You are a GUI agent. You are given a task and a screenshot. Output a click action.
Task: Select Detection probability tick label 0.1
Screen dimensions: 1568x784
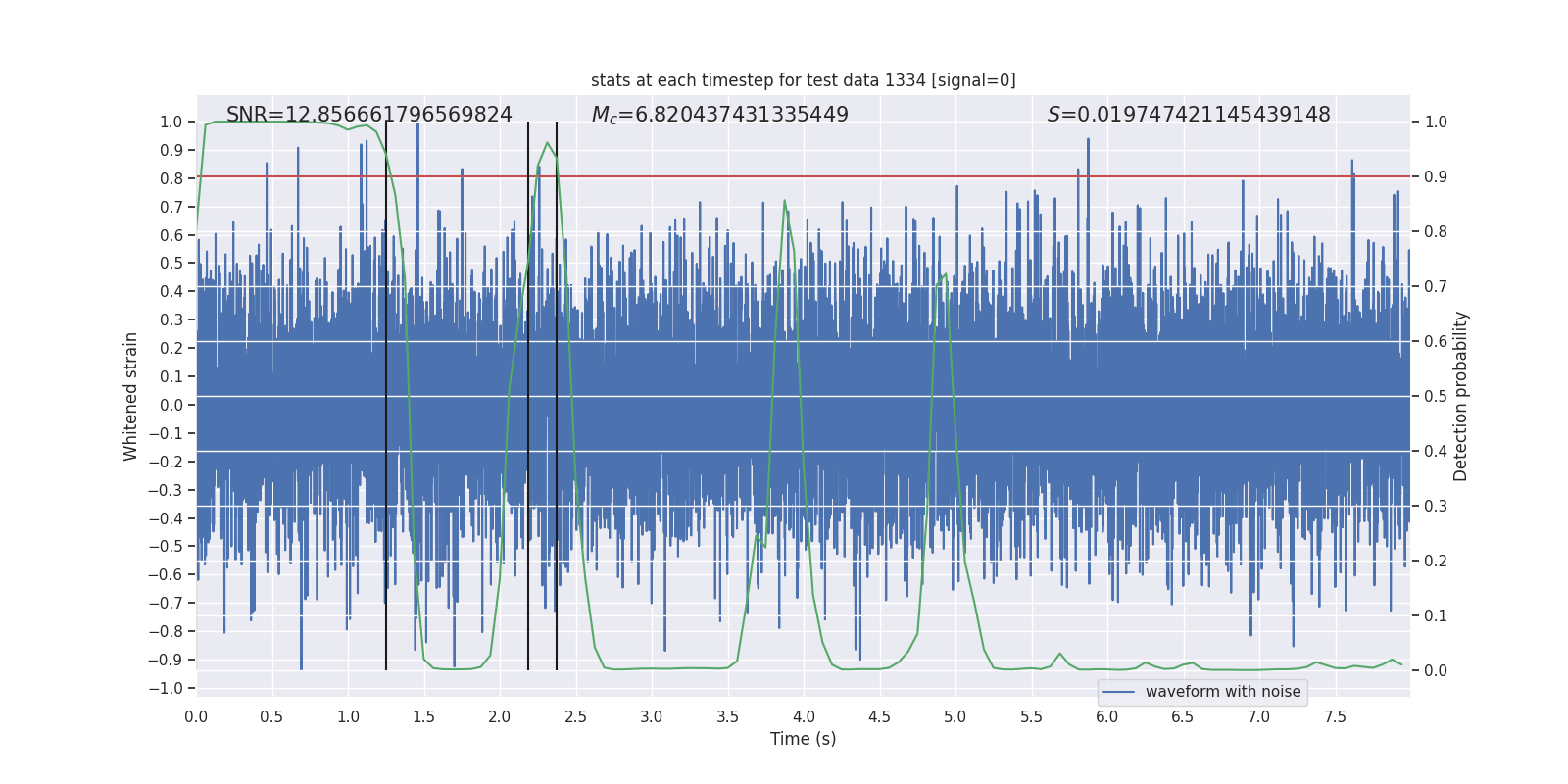[1436, 615]
